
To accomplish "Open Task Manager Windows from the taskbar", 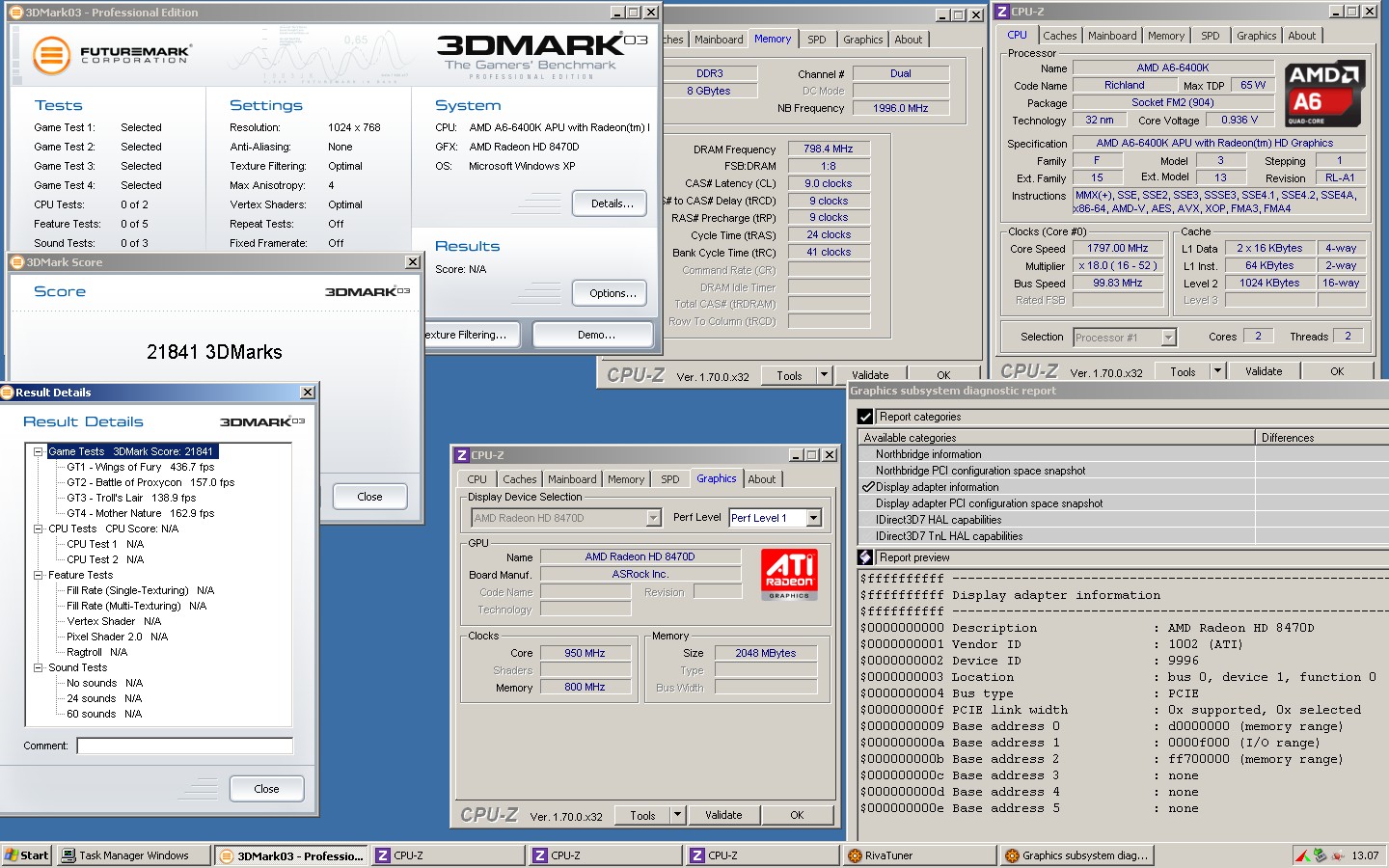I will tap(133, 855).
